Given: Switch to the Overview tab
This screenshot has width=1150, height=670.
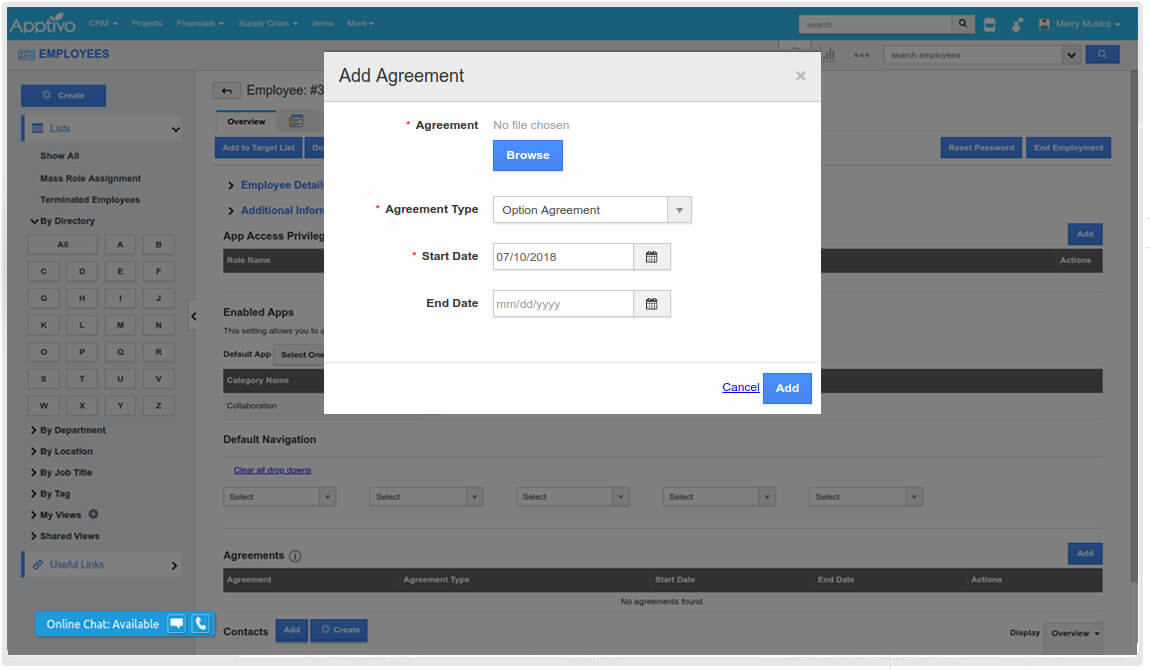Looking at the screenshot, I should pos(245,121).
